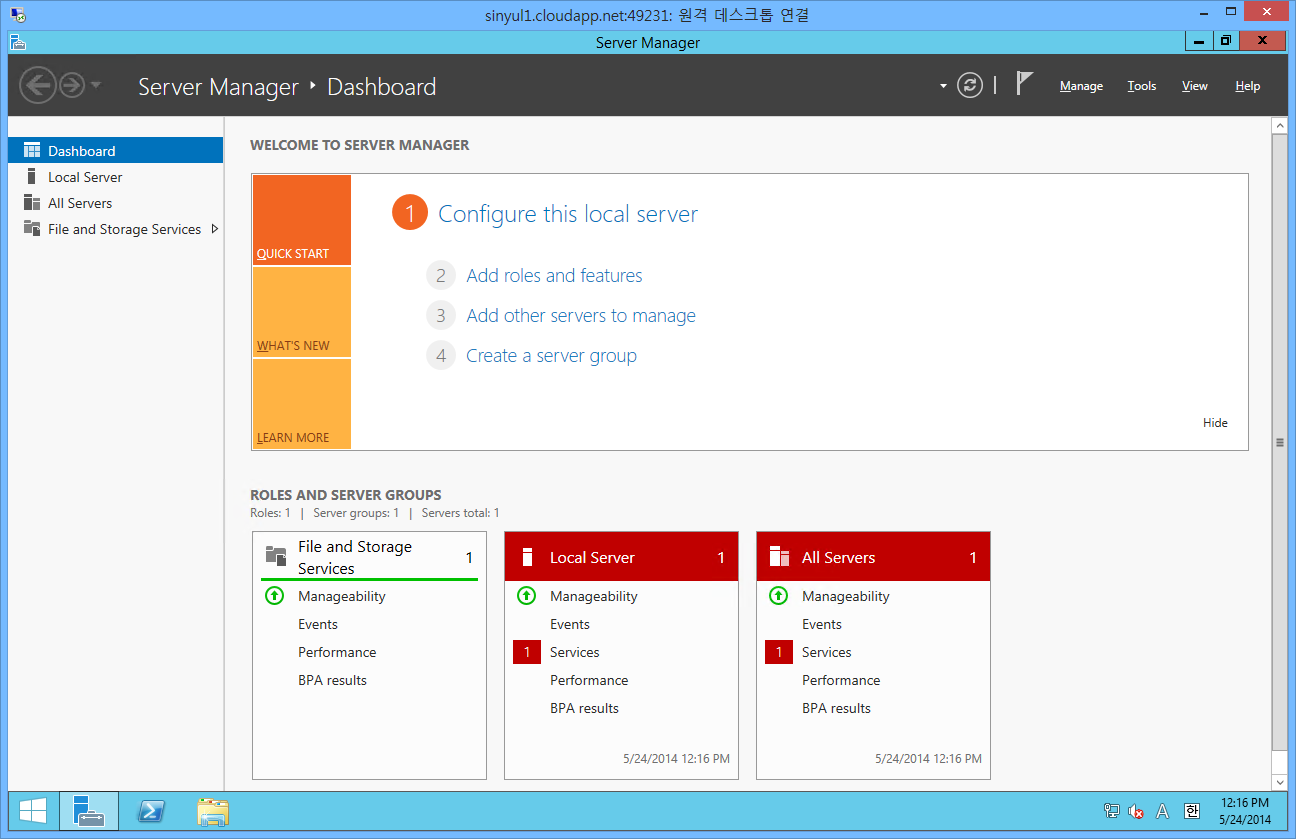1296x839 pixels.
Task: Open dropdown arrow beside refresh icon
Action: coord(943,87)
